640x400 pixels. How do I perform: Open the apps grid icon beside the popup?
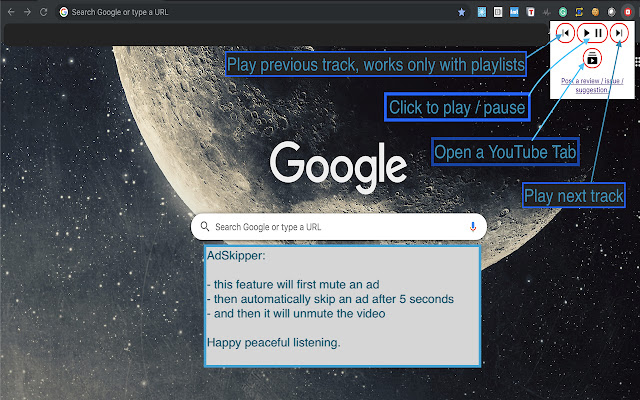coord(638,62)
